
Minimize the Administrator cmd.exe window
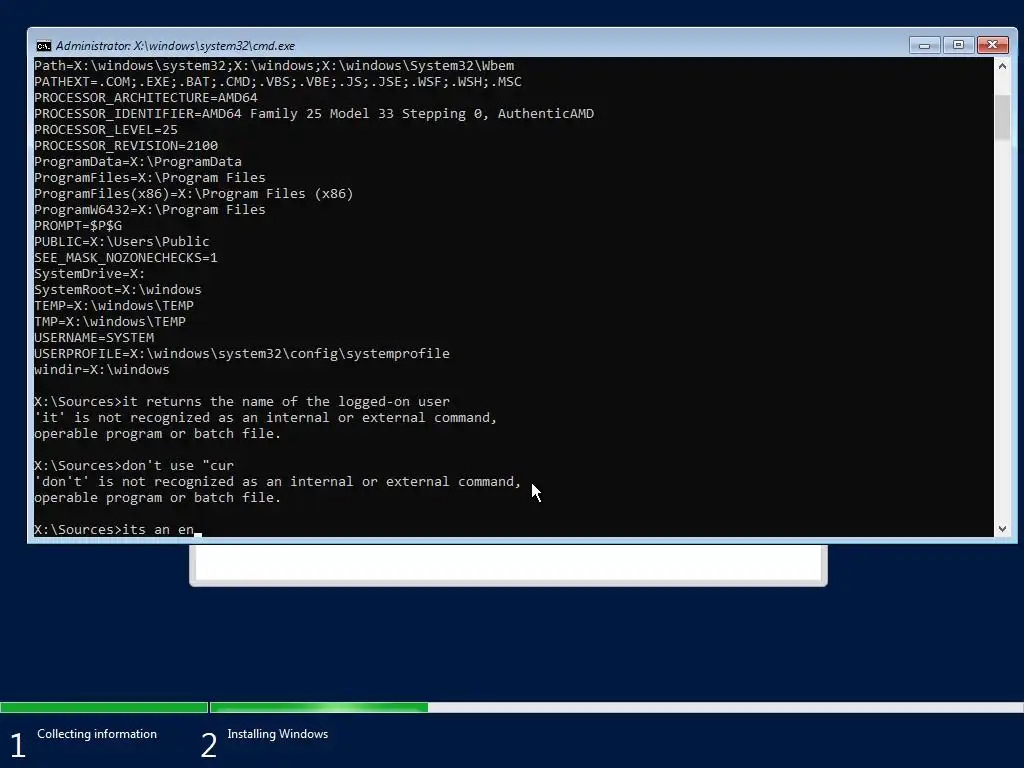pyautogui.click(x=924, y=45)
